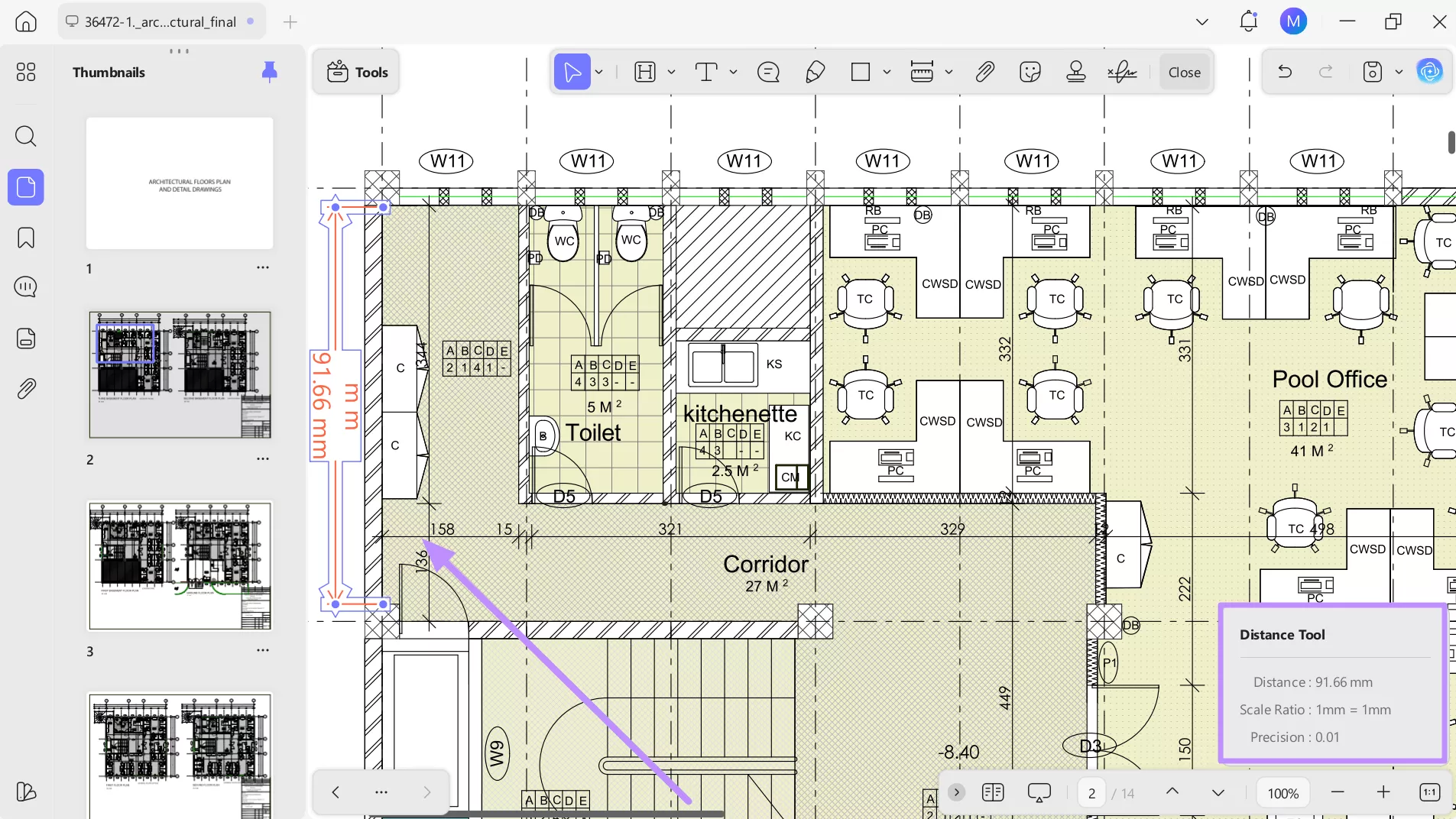The image size is (1456, 819).
Task: Open the notifications bell
Action: pyautogui.click(x=1249, y=21)
